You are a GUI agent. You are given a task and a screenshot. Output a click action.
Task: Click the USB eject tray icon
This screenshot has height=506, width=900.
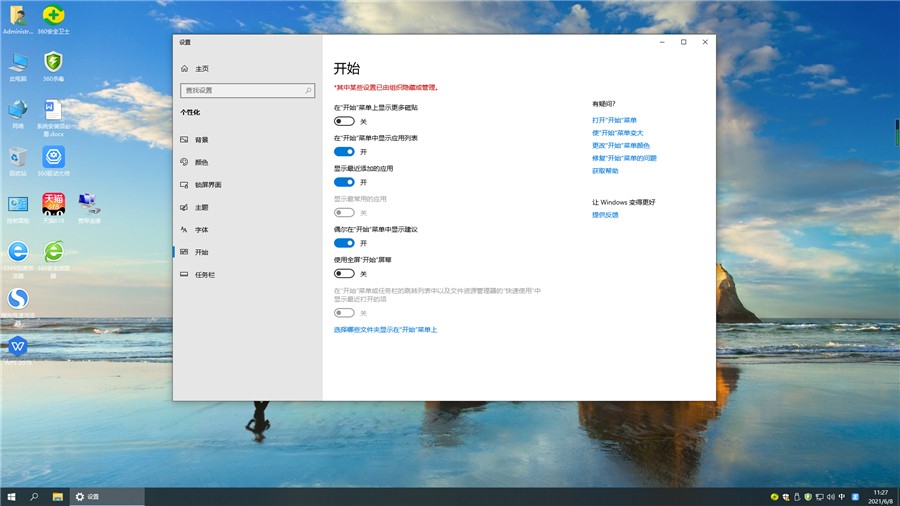pyautogui.click(x=797, y=497)
